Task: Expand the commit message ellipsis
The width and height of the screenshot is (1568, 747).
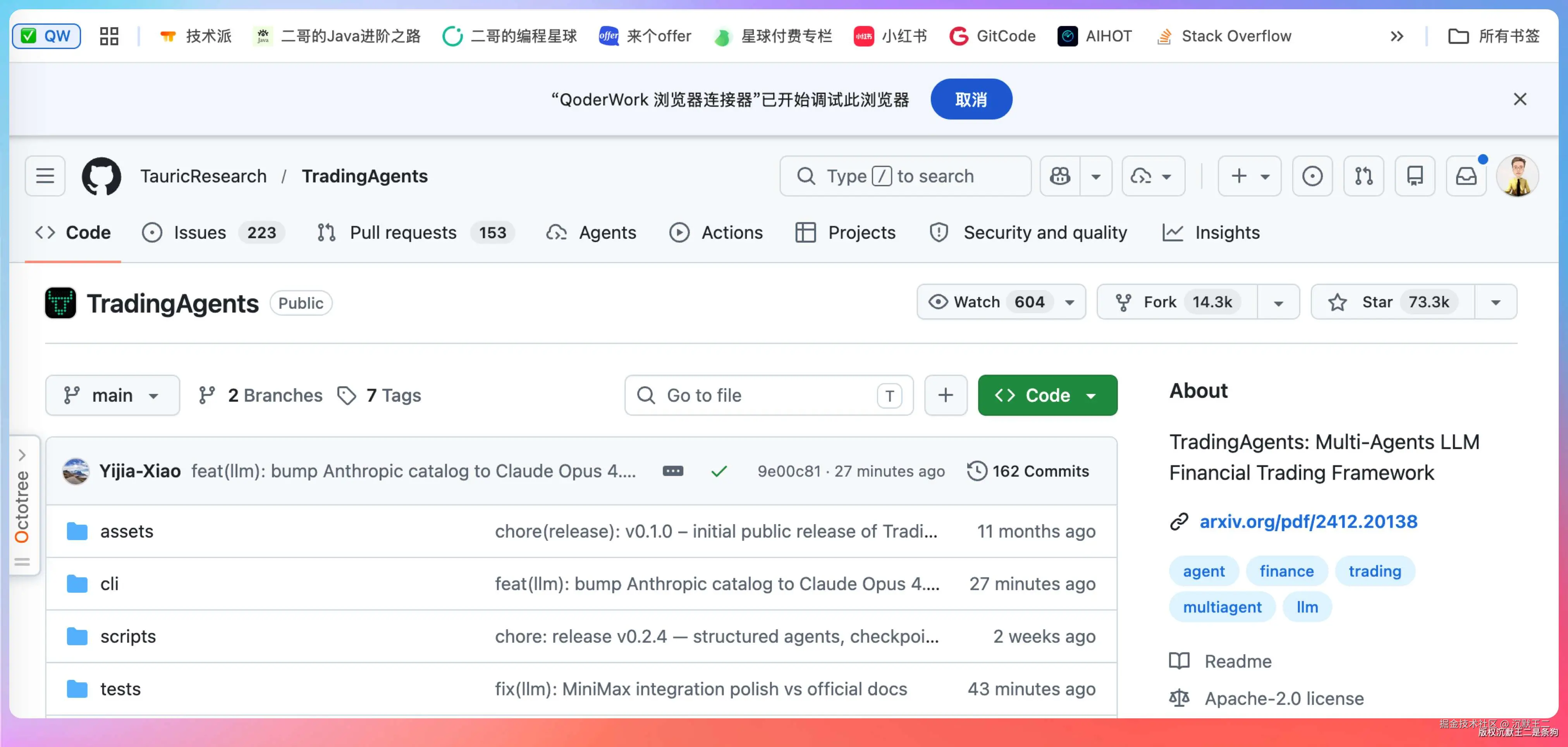Action: point(672,471)
